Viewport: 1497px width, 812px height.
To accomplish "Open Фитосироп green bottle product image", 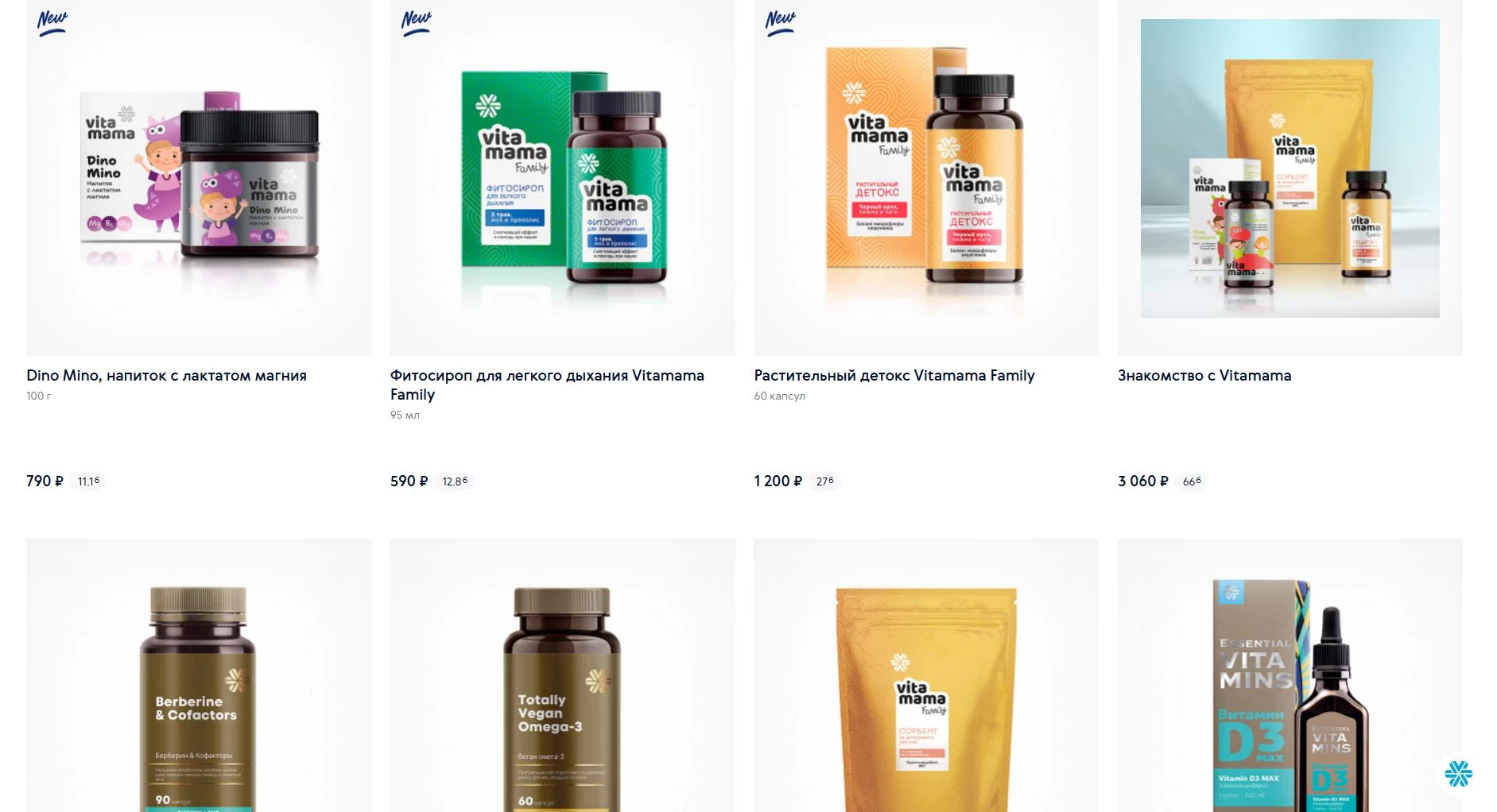I will (x=563, y=178).
